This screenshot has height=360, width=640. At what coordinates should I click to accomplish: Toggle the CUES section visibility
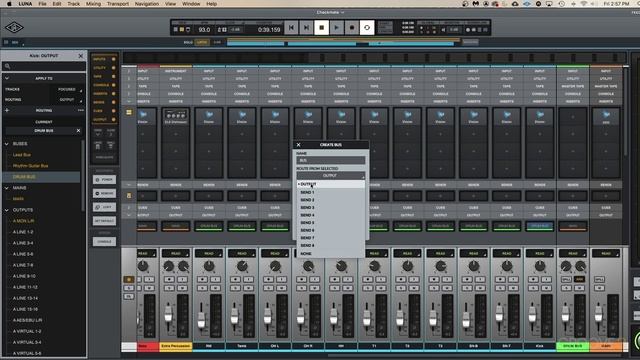click(104, 111)
